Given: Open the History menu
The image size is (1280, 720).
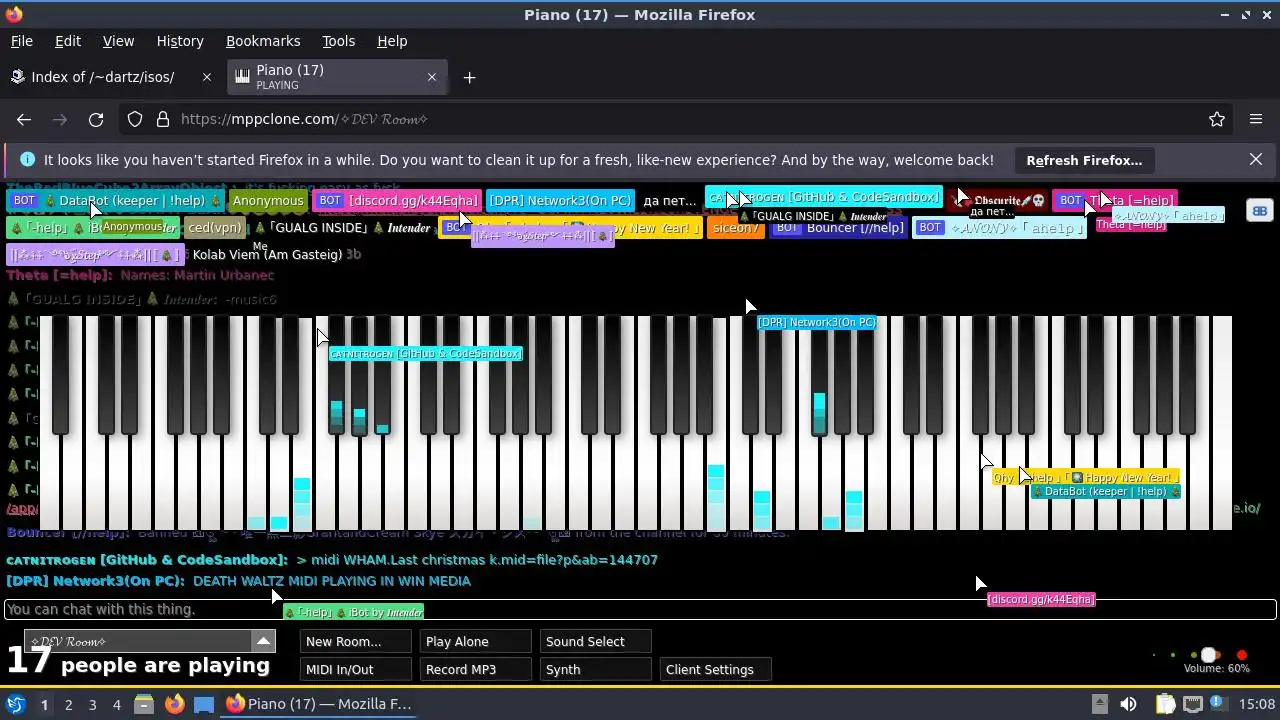Looking at the screenshot, I should [x=180, y=41].
